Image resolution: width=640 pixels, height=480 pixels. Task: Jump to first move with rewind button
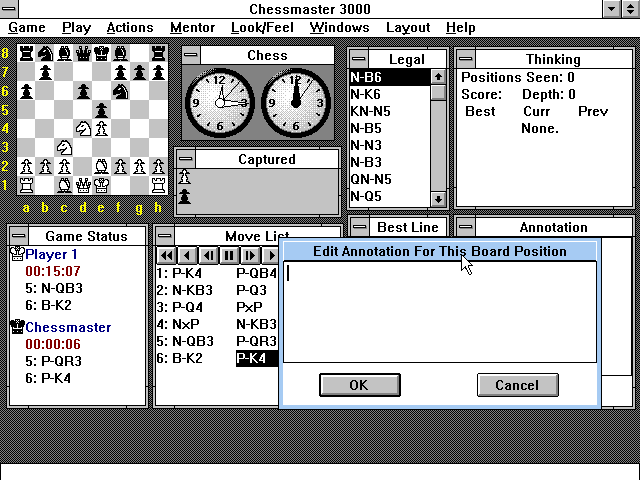pos(167,256)
